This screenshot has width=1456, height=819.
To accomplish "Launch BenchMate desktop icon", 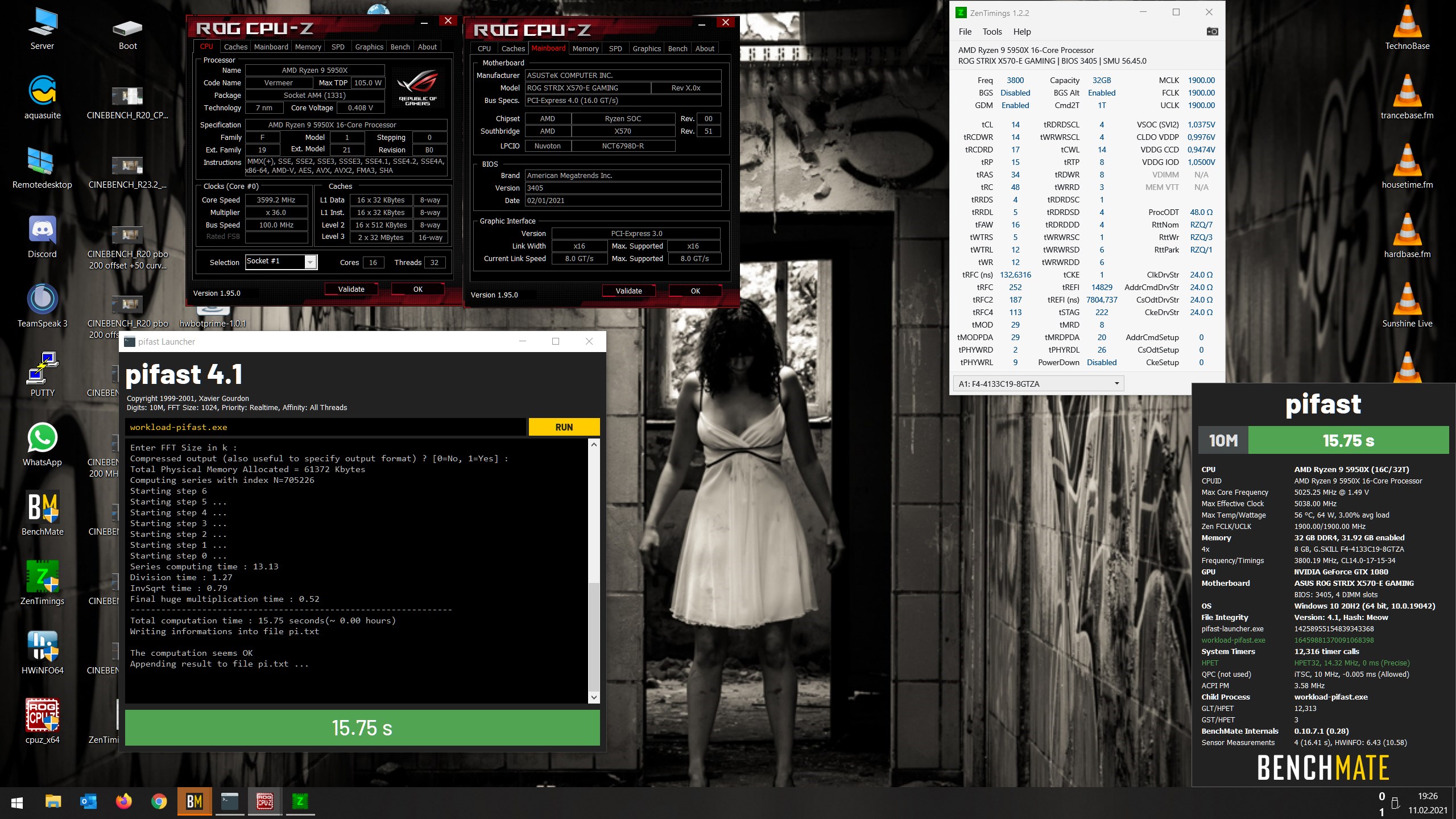I will pos(42,514).
